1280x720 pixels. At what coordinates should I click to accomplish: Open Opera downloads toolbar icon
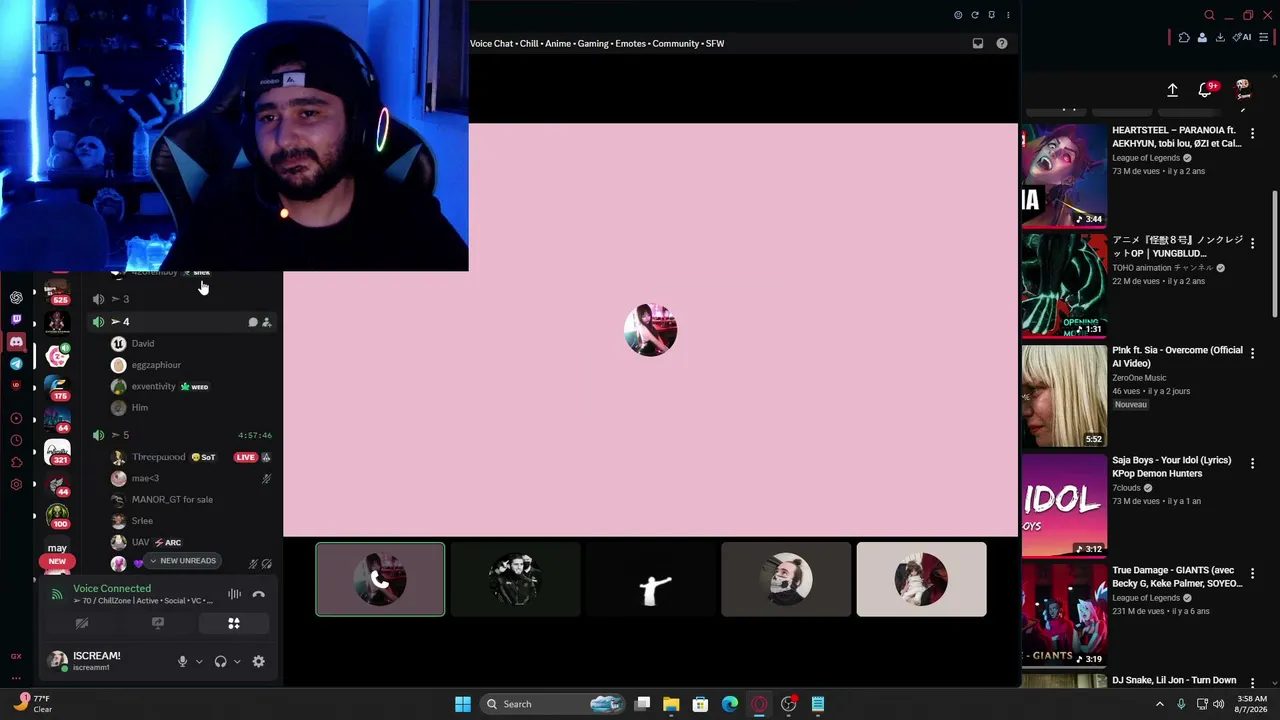pyautogui.click(x=1220, y=37)
